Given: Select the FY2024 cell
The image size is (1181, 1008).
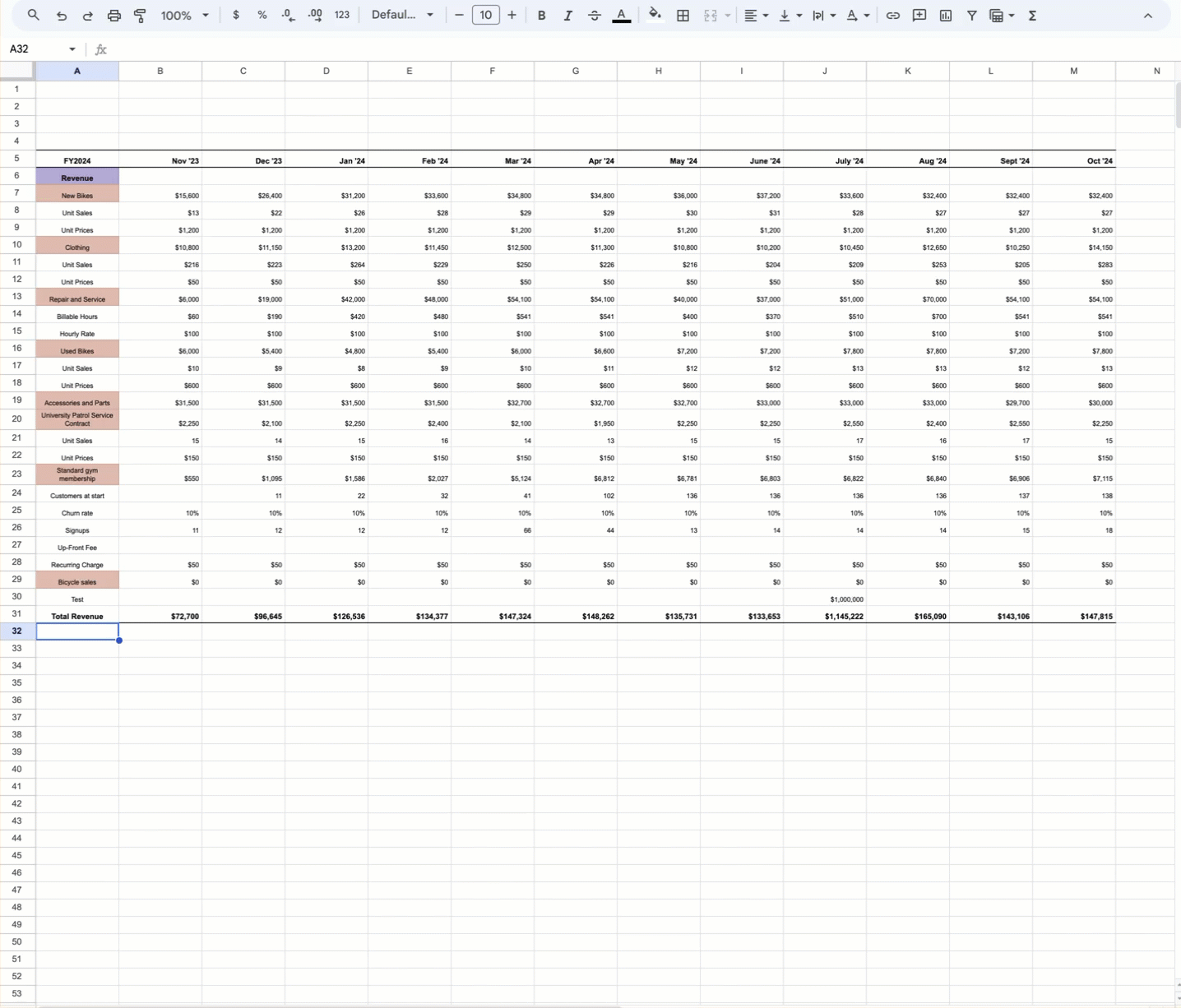Looking at the screenshot, I should (77, 160).
